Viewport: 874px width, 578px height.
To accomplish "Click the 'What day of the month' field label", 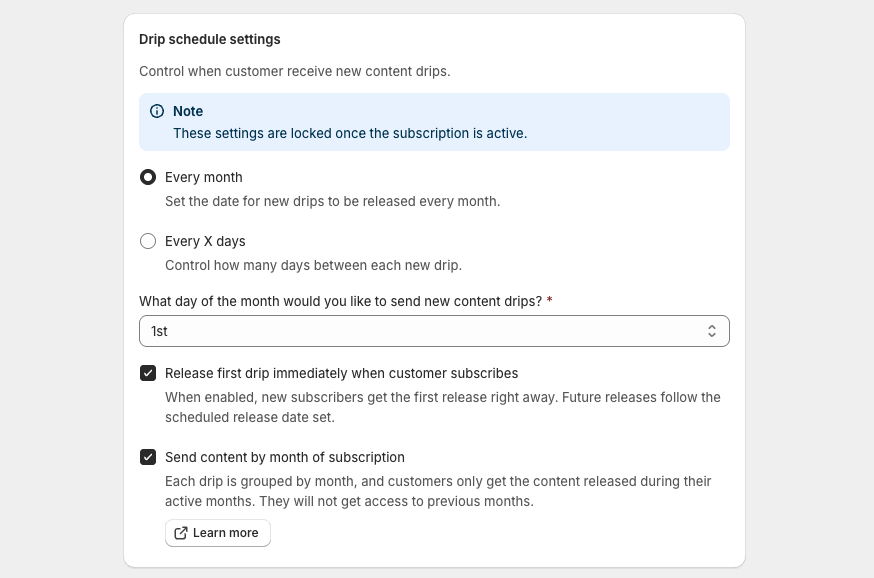I will (340, 301).
